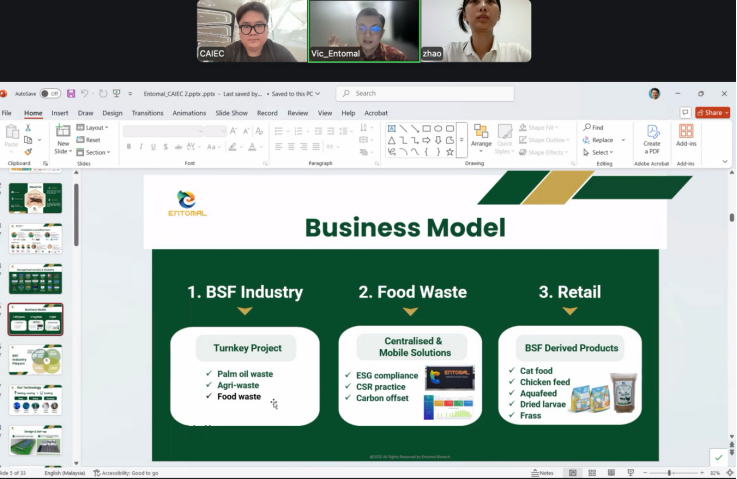Viewport: 737px width, 479px height.
Task: Toggle Normal view button in status bar
Action: (572, 472)
